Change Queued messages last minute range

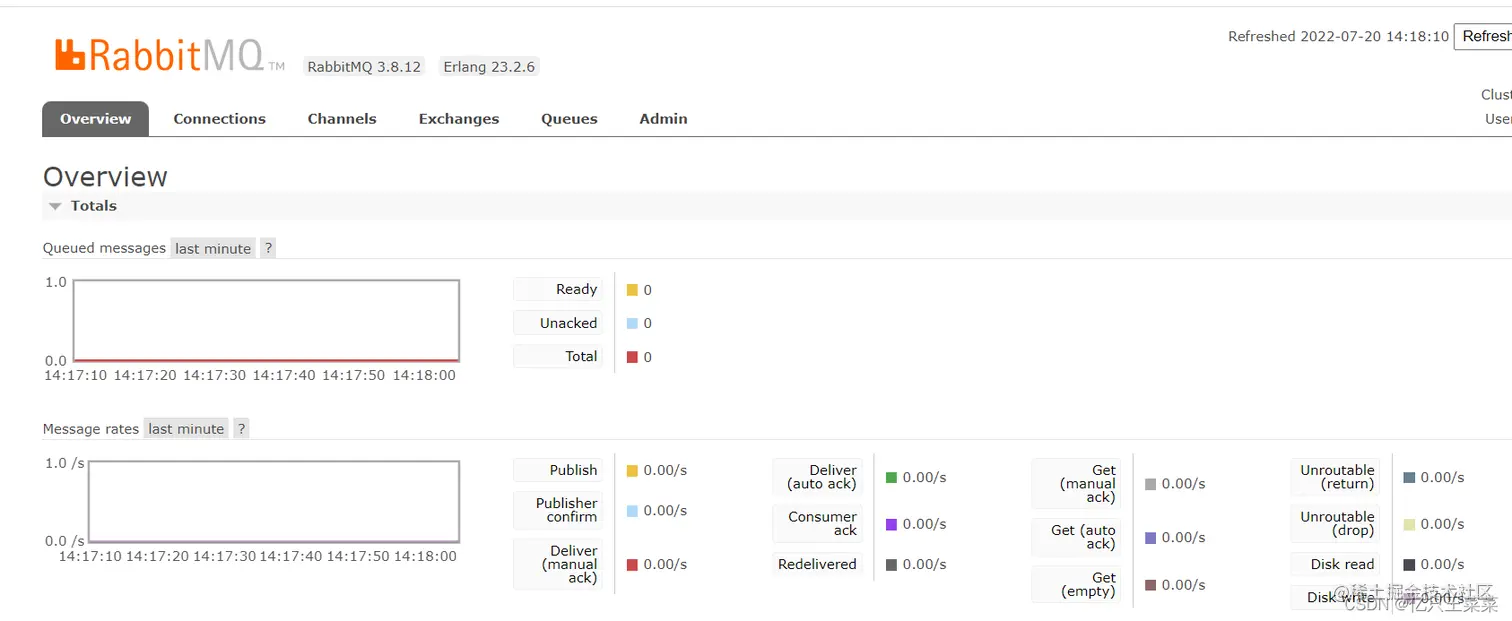[x=213, y=248]
